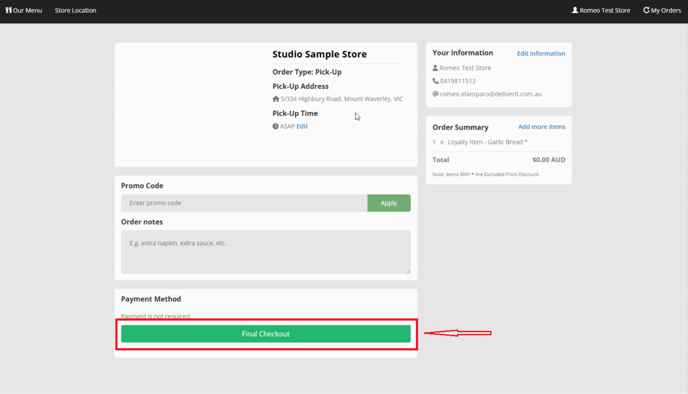Click the Payment is not required text
Screen dimensions: 688x394
[156, 316]
